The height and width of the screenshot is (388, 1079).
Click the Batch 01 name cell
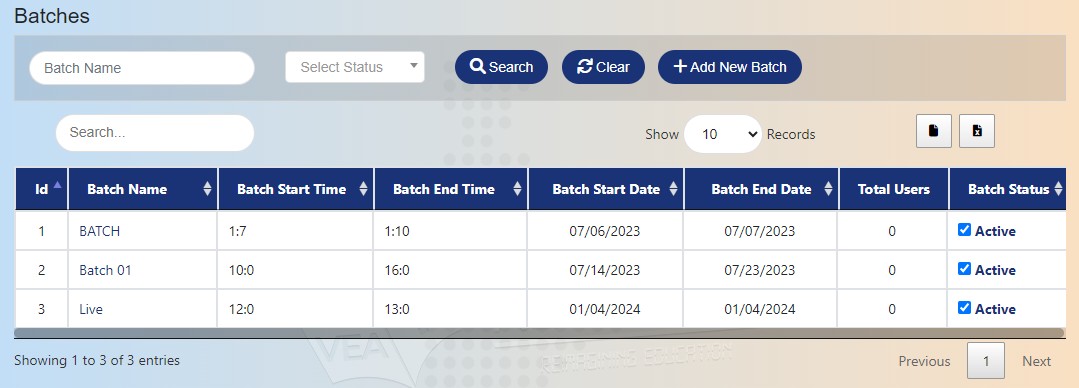(x=143, y=270)
